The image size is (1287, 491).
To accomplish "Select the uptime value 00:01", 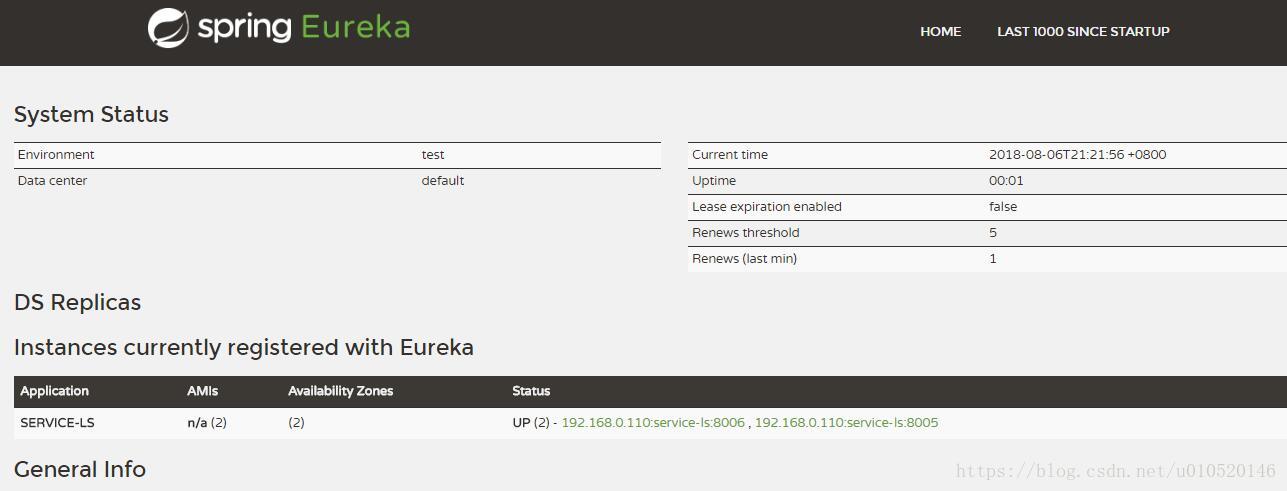I will tap(1006, 181).
